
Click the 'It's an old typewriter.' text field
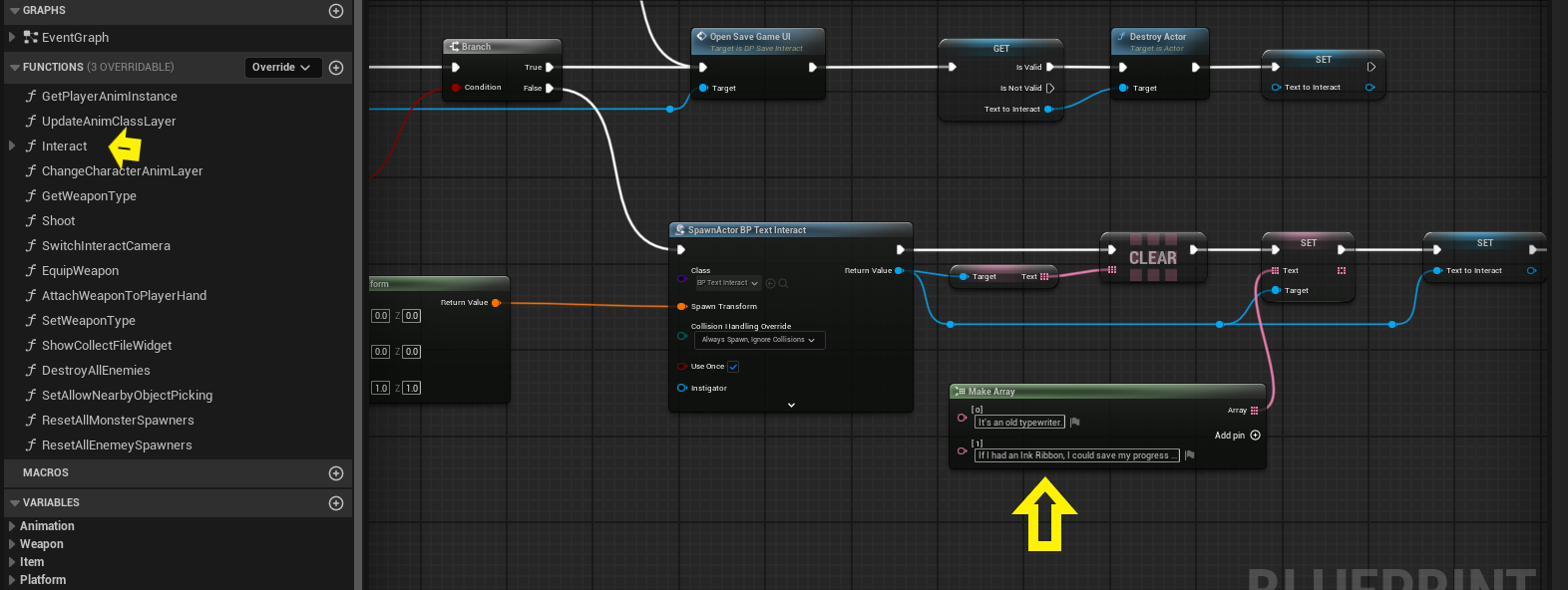point(1018,423)
